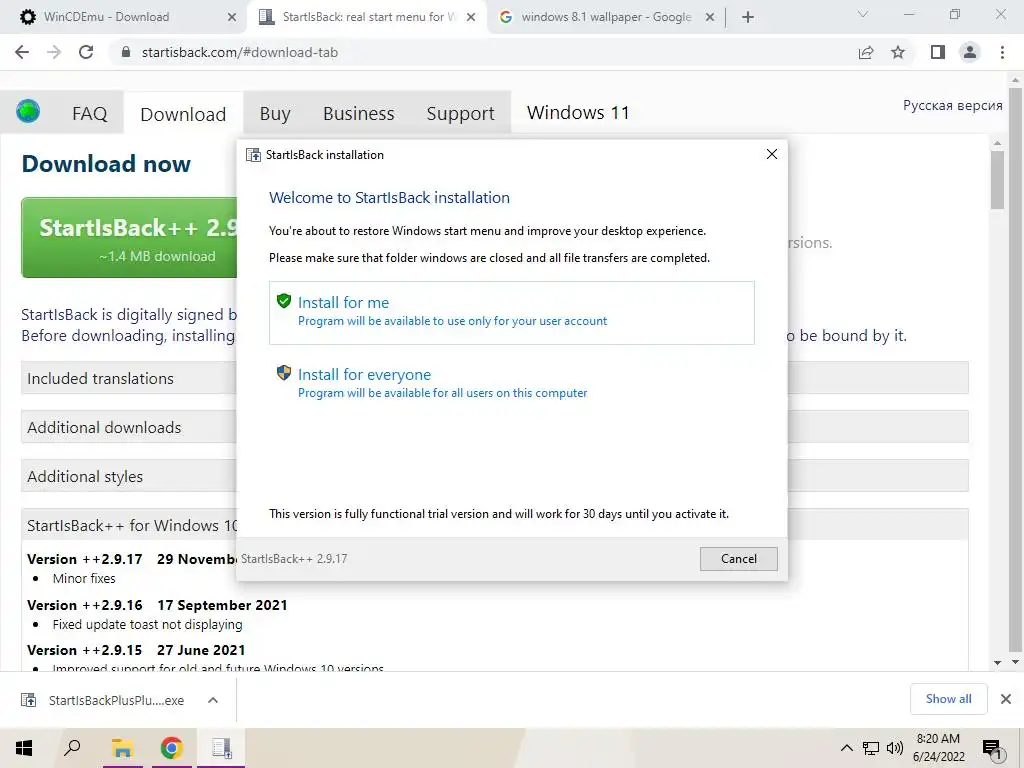1024x768 pixels.
Task: Show hidden system tray icons
Action: point(846,748)
